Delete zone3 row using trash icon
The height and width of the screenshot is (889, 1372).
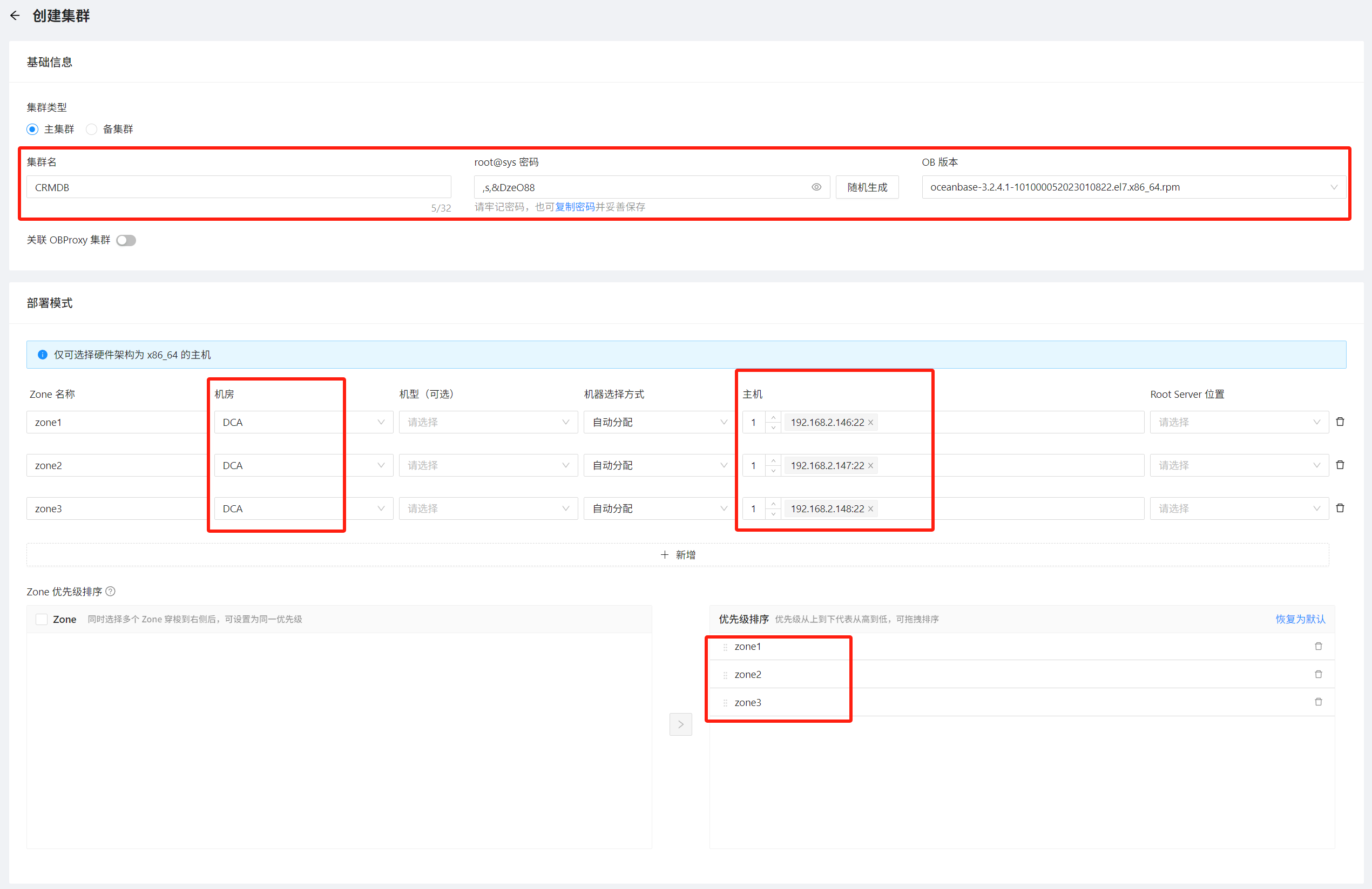(x=1340, y=508)
